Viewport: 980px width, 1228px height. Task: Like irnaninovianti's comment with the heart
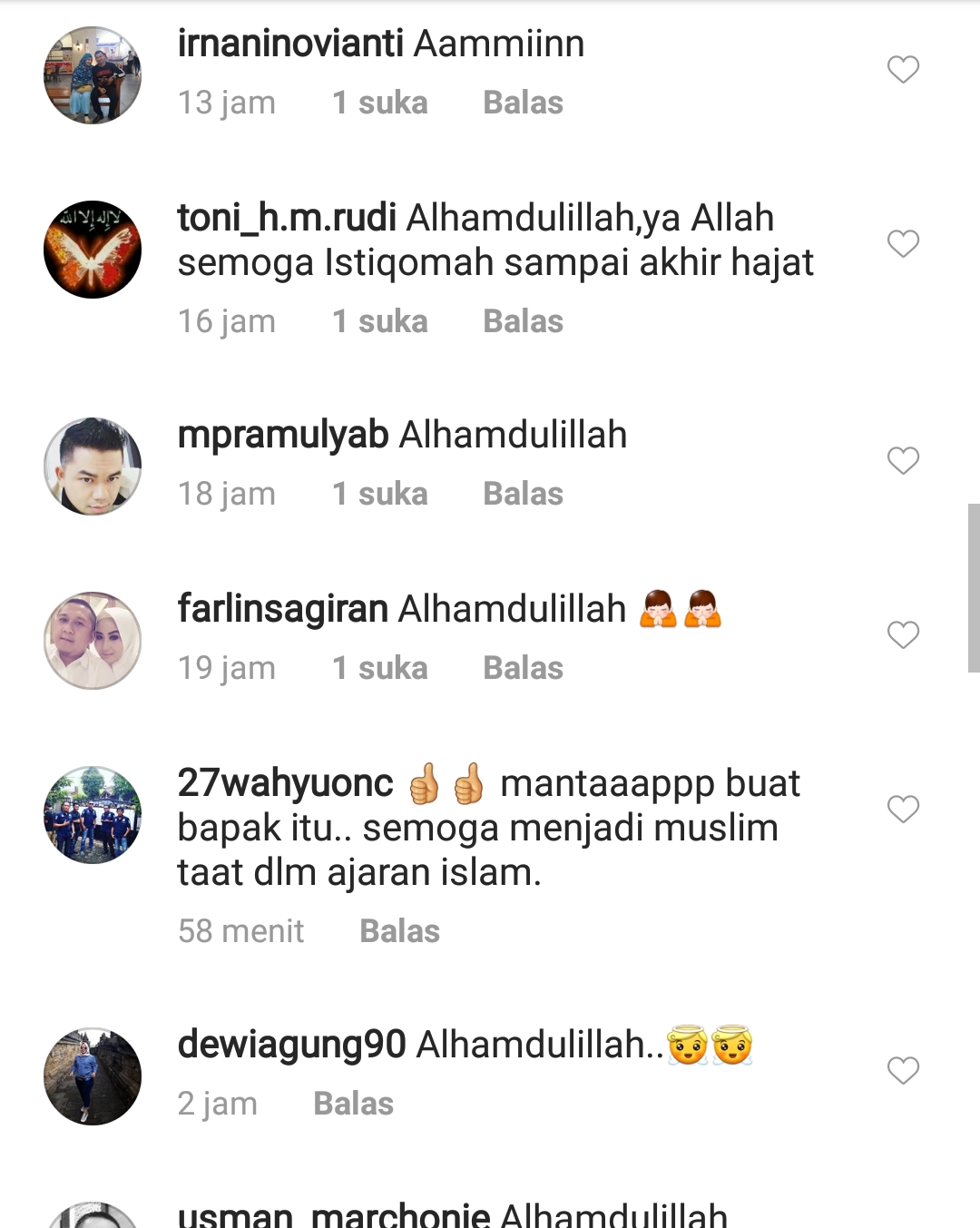point(903,70)
